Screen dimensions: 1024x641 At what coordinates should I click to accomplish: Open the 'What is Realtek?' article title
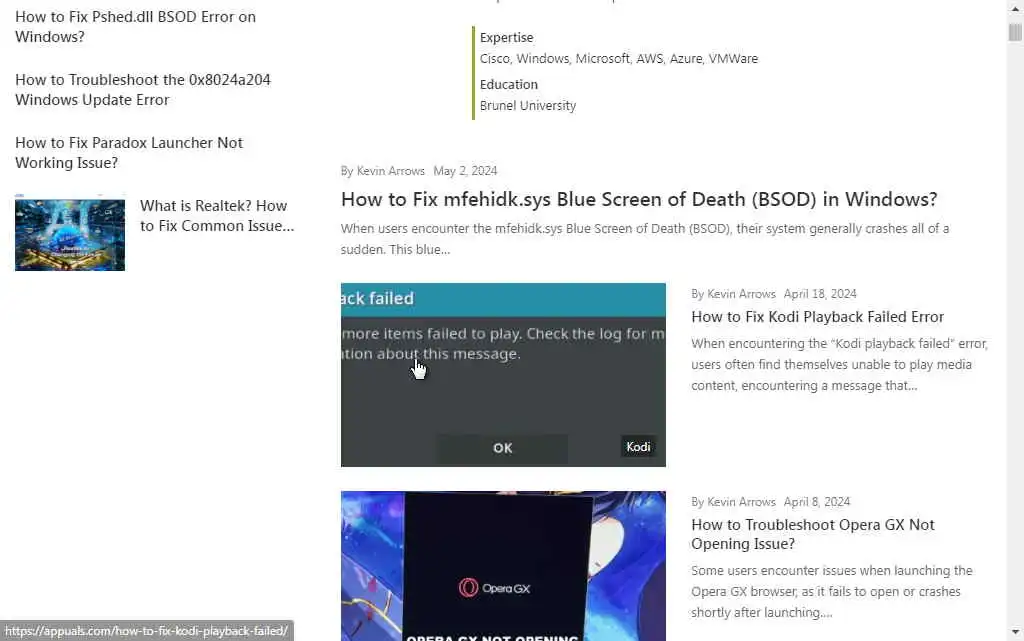click(x=217, y=215)
